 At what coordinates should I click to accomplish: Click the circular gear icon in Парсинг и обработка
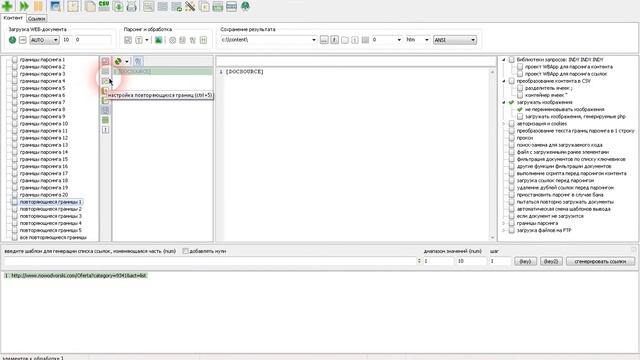click(x=172, y=40)
